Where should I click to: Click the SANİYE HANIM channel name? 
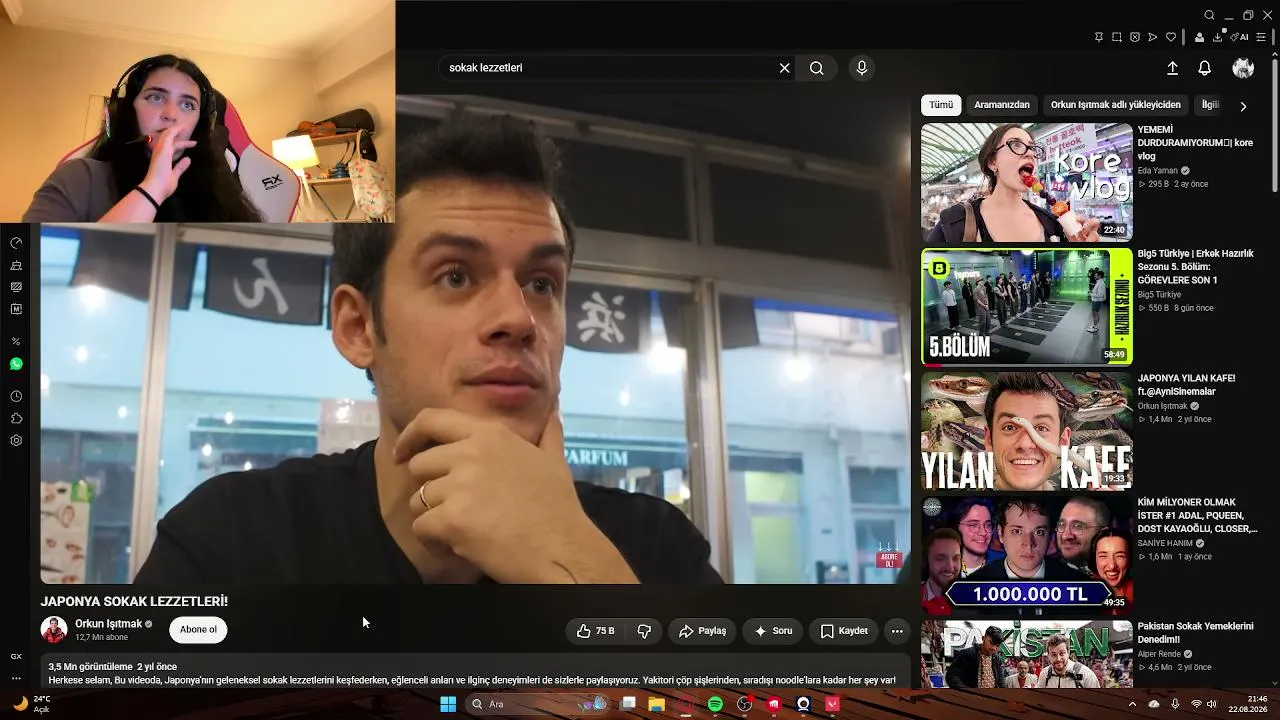tap(1165, 543)
